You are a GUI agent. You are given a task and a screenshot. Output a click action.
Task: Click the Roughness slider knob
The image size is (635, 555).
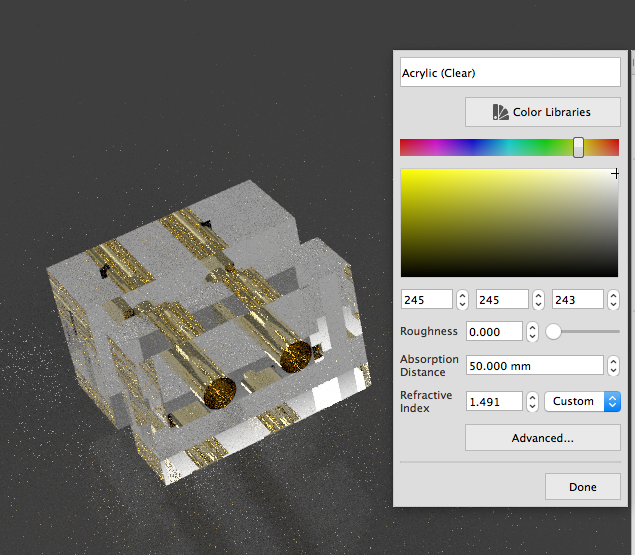(x=553, y=331)
